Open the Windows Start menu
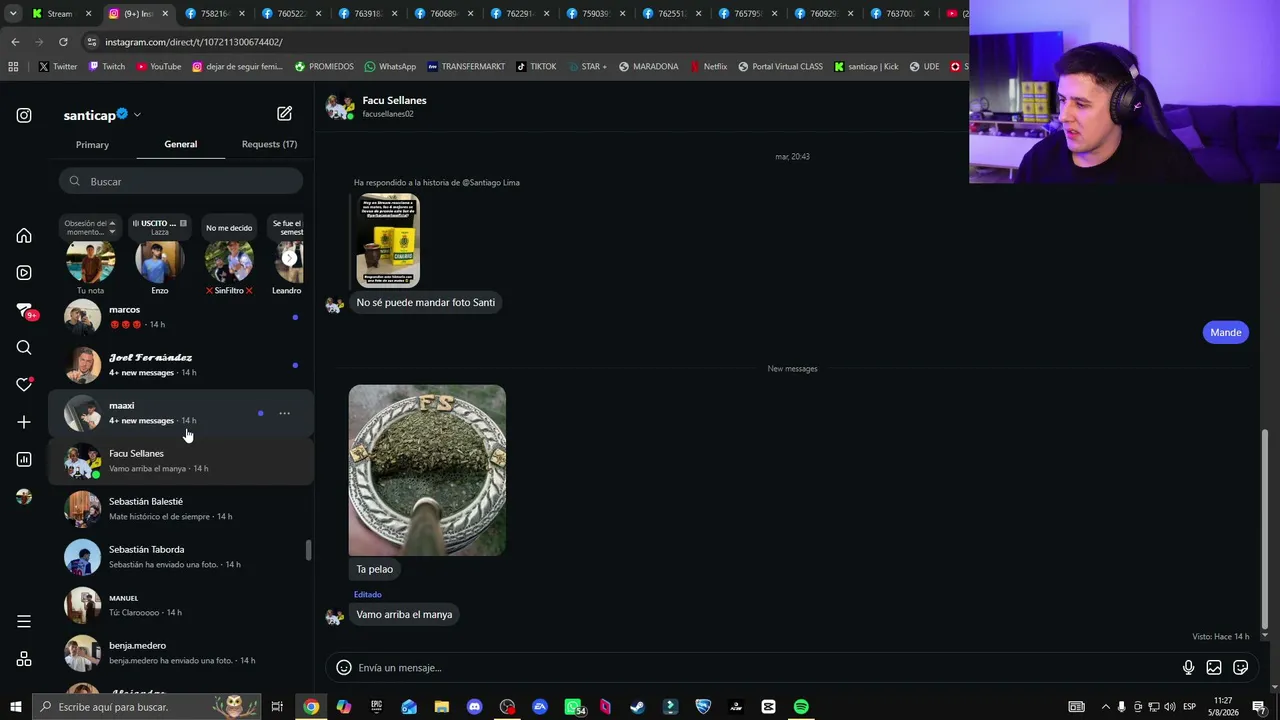This screenshot has width=1280, height=720. (x=16, y=707)
